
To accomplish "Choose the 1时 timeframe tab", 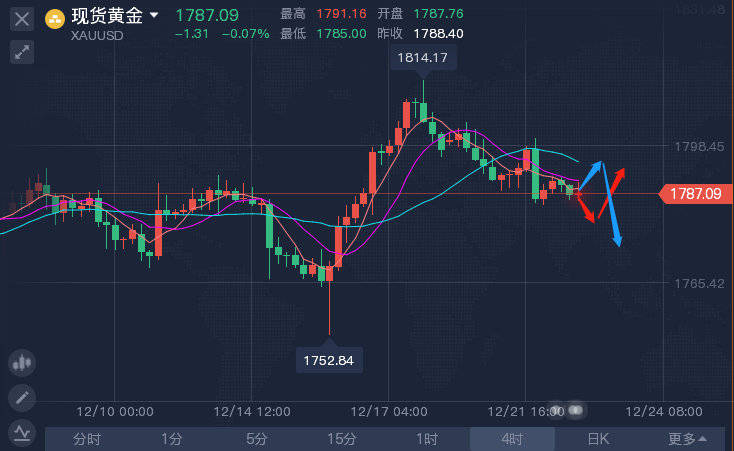I will [427, 439].
